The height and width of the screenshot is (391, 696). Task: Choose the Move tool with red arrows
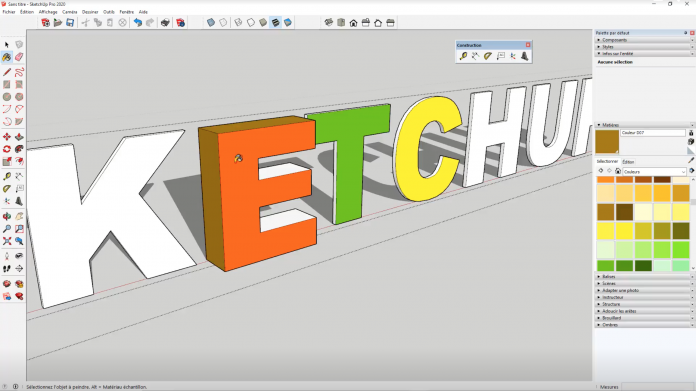coord(7,137)
